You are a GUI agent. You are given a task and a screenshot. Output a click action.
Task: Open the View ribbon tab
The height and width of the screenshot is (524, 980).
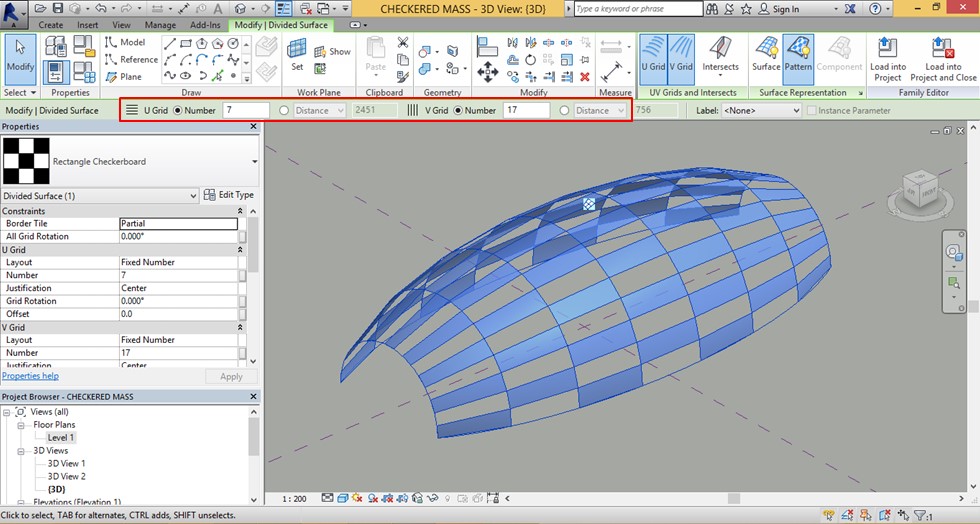pos(121,25)
